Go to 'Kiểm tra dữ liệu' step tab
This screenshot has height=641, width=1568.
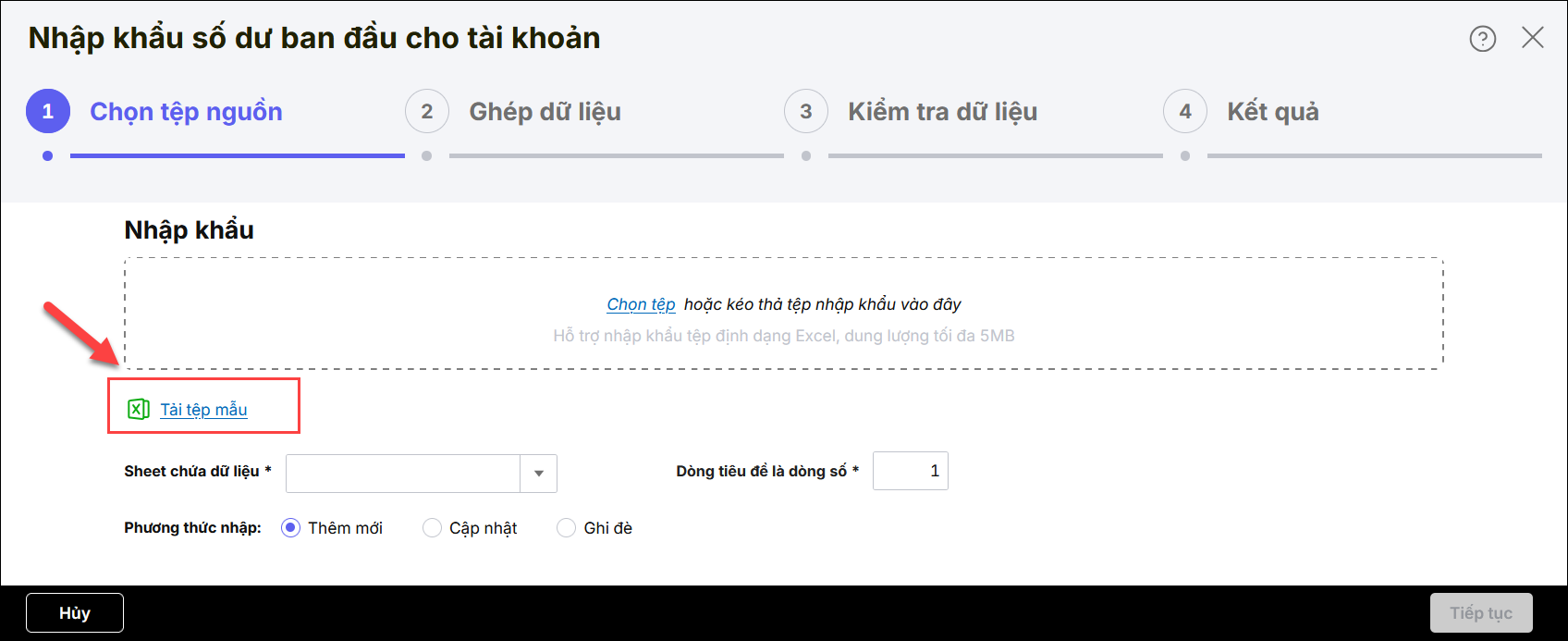(x=942, y=112)
